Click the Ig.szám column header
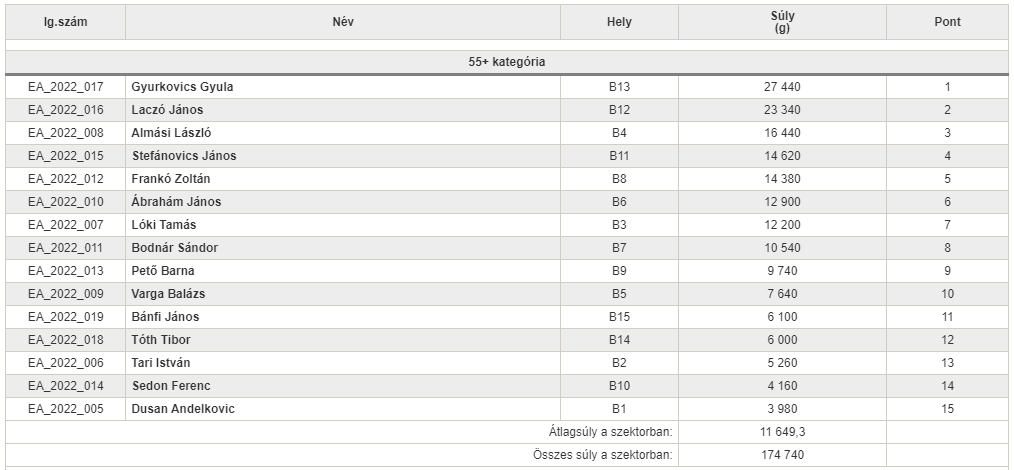This screenshot has height=470, width=1014. click(65, 22)
